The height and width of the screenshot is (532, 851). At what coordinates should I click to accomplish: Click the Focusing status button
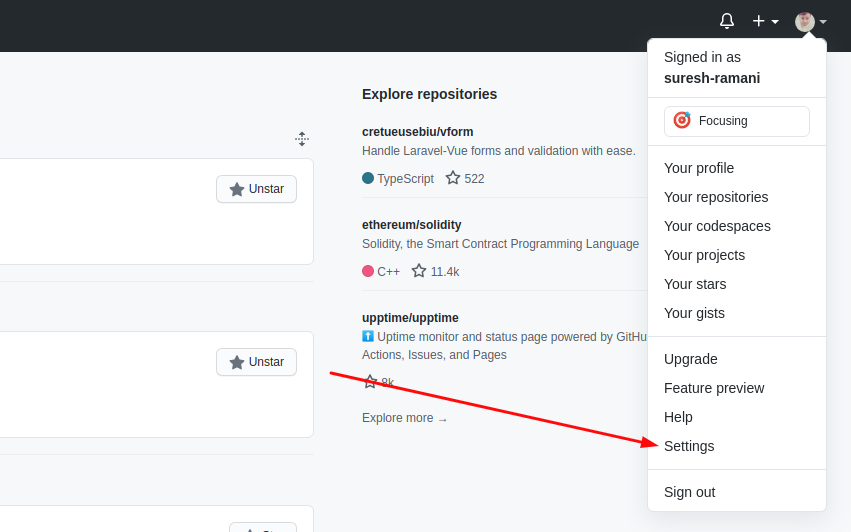pos(736,121)
